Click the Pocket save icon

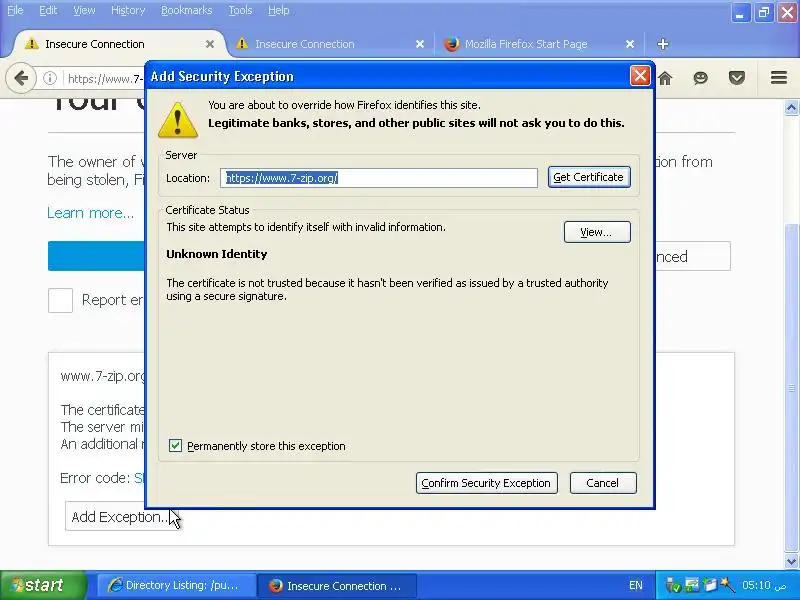[x=737, y=78]
